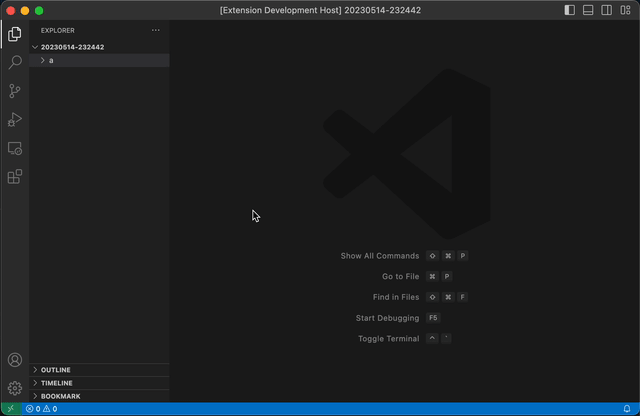Toggle the bottom panel layout button
Viewport: 640px width, 416px height.
(588, 10)
